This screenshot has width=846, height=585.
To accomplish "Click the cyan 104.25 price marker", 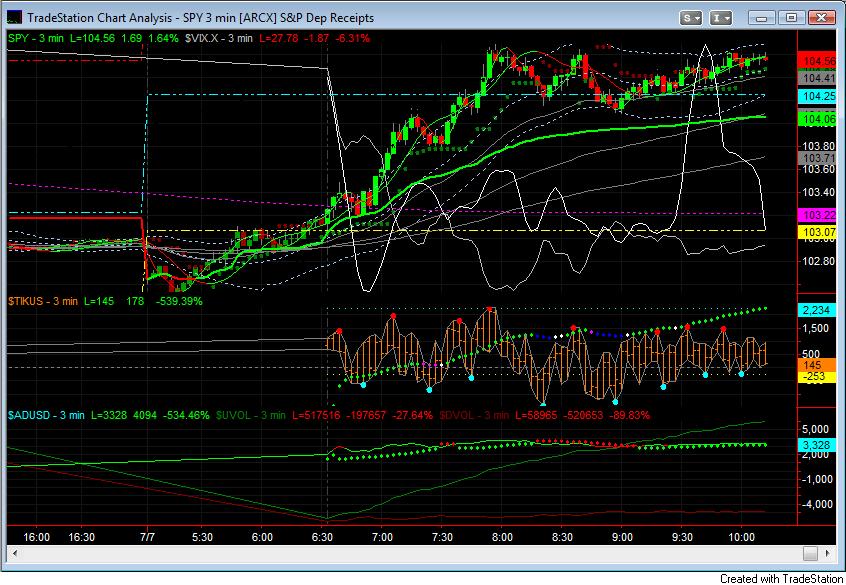I will click(x=818, y=96).
